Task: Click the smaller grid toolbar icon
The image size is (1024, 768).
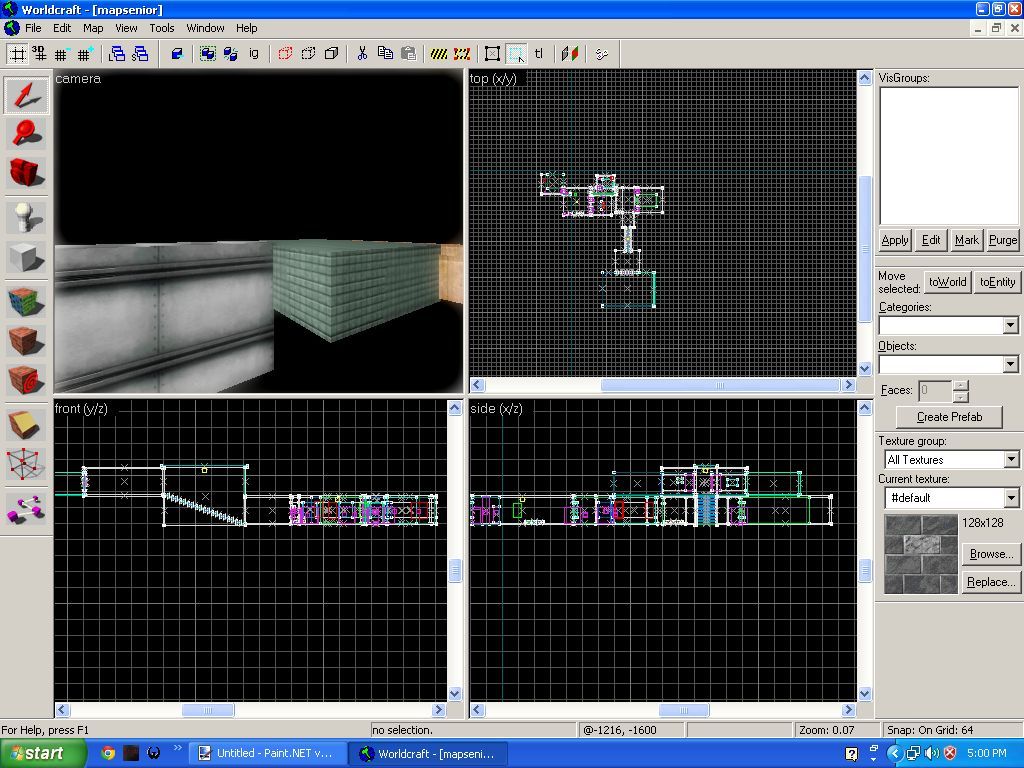Action: pyautogui.click(x=61, y=54)
